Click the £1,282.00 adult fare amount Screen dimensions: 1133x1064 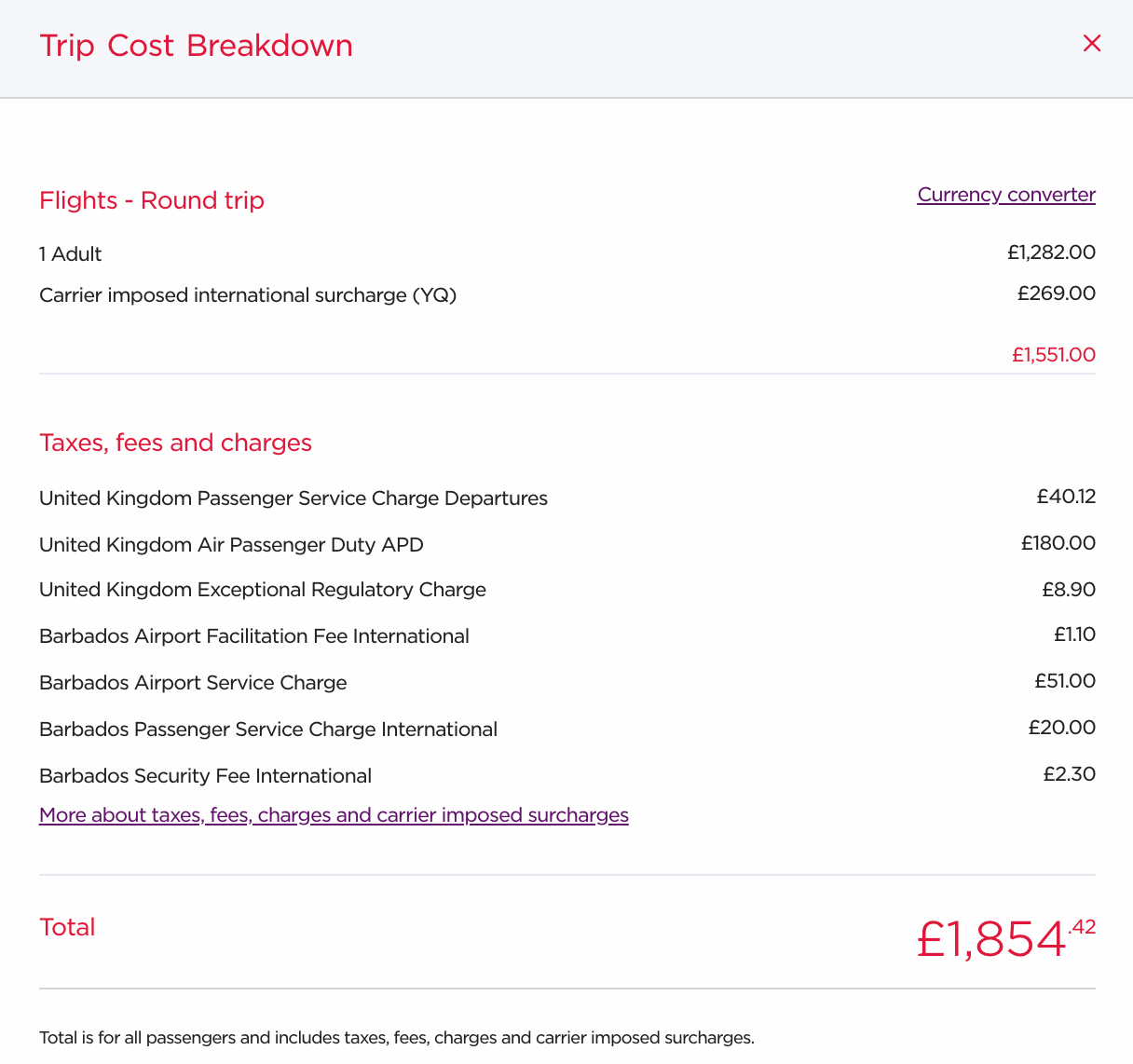coord(1051,252)
